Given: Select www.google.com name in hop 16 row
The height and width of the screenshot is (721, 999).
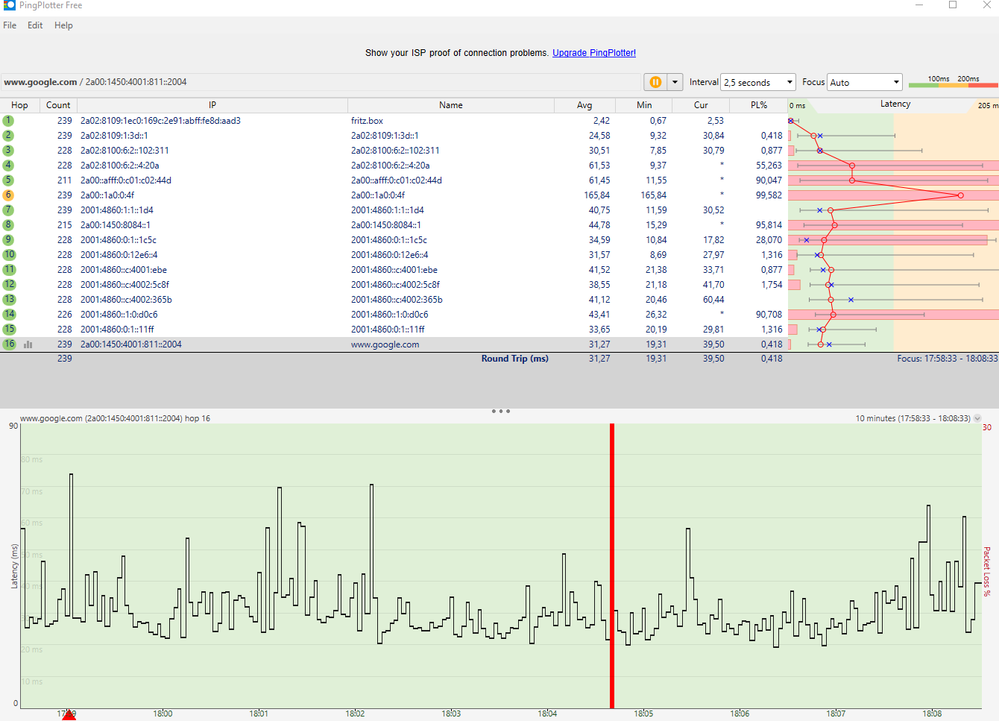Looking at the screenshot, I should (x=385, y=345).
